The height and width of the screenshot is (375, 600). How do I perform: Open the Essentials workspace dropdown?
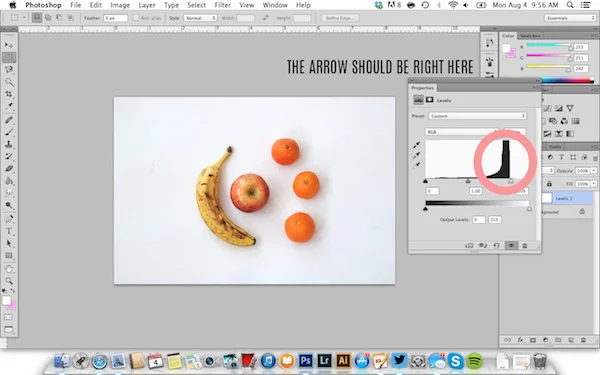(x=570, y=18)
